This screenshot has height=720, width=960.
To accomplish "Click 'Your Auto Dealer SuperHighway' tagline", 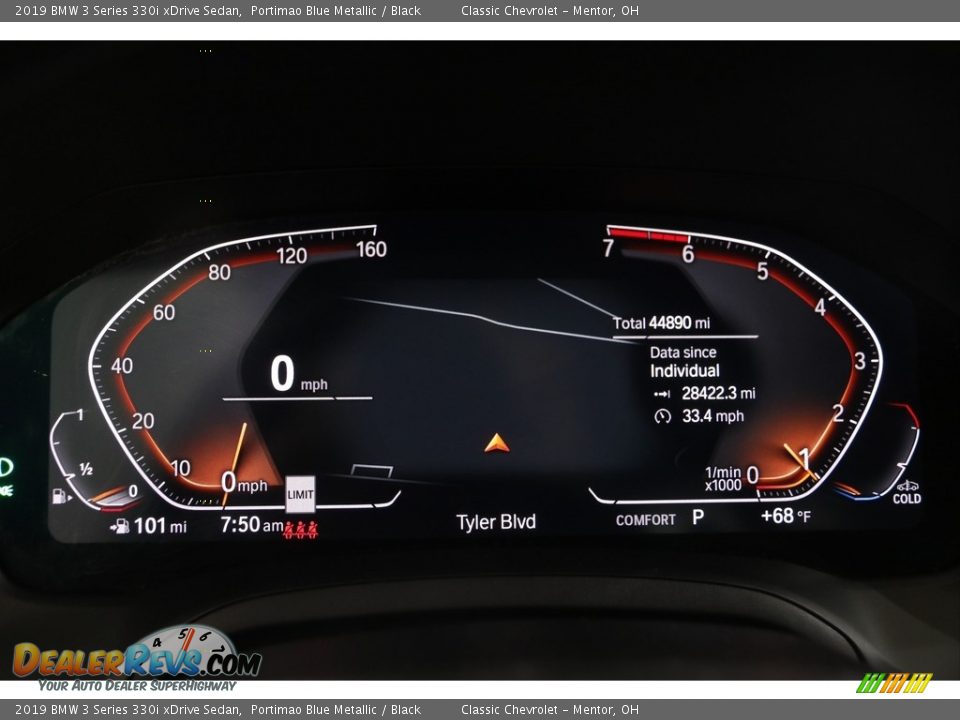I will [137, 686].
